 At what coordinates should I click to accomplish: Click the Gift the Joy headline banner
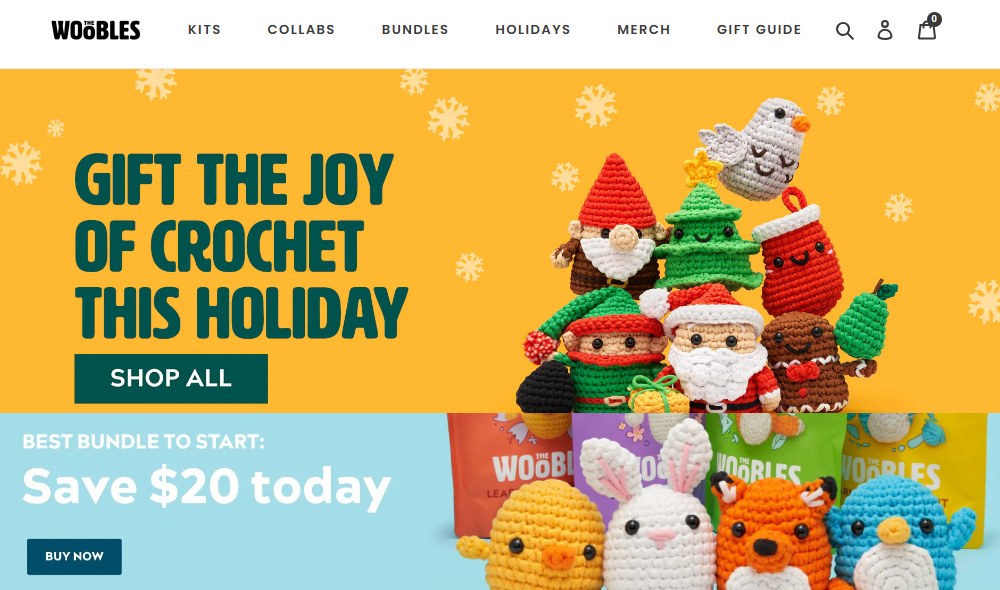click(240, 246)
